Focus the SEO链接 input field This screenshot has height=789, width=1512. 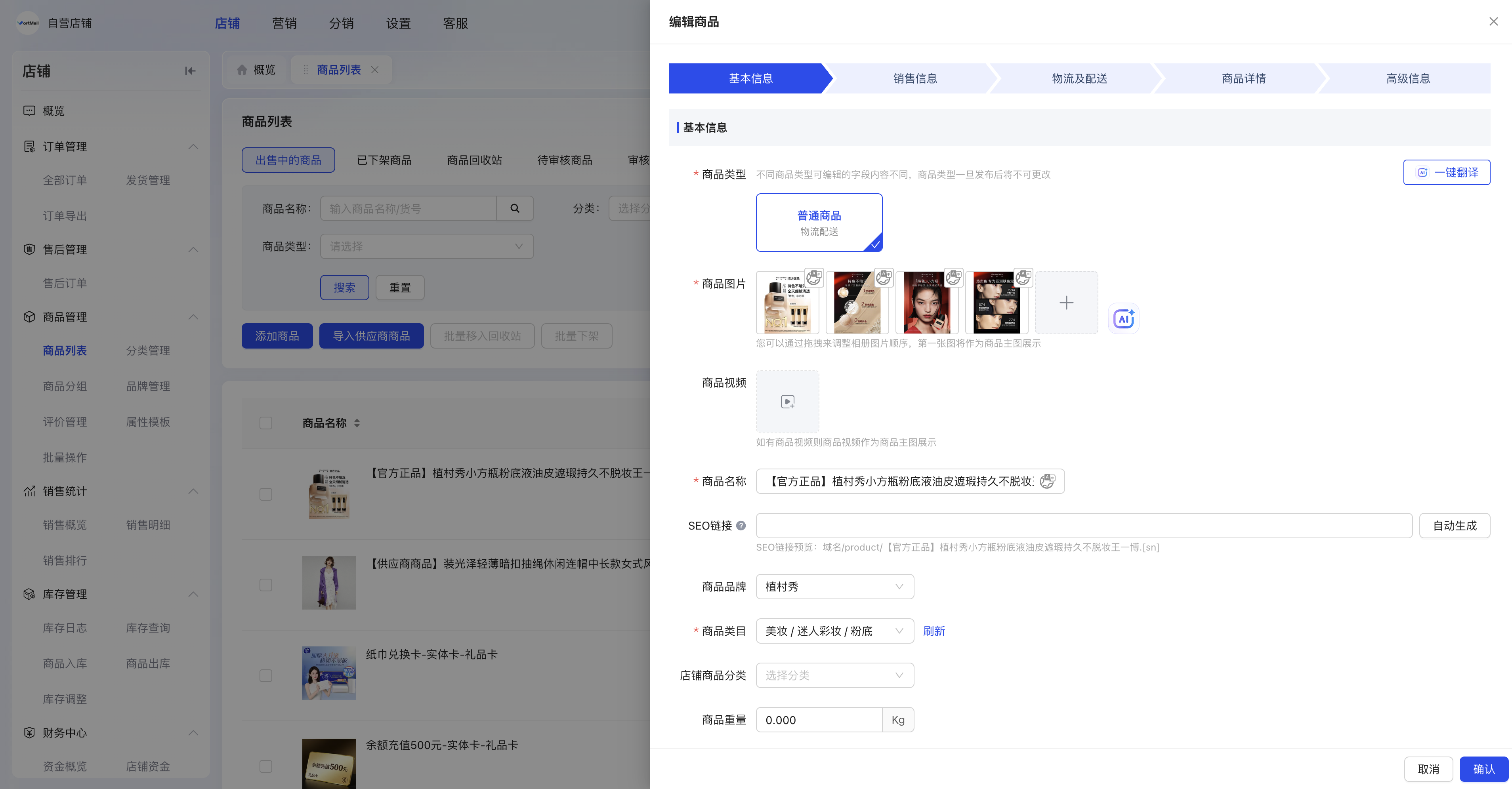point(1084,526)
